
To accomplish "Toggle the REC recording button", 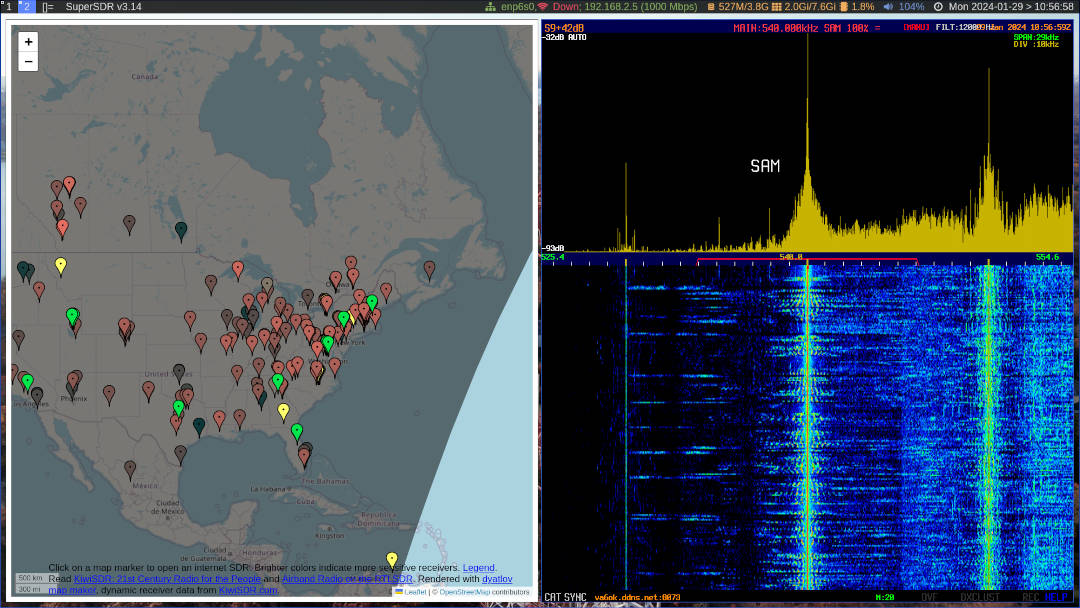I will [1031, 597].
